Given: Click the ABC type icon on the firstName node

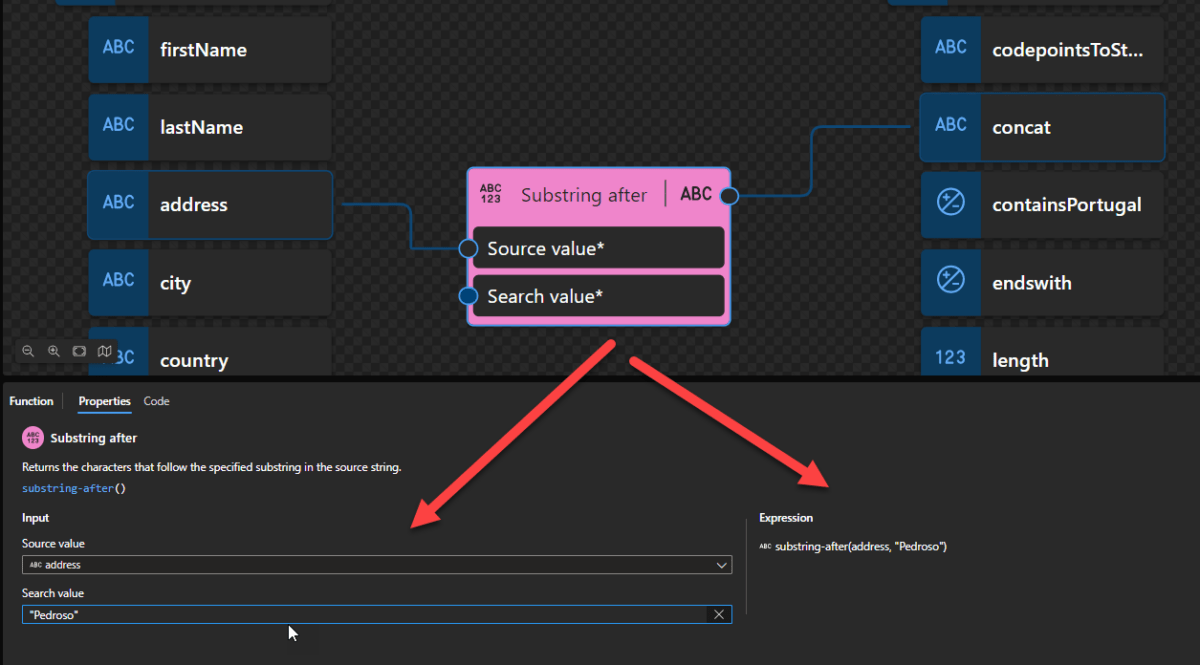Looking at the screenshot, I should 118,49.
